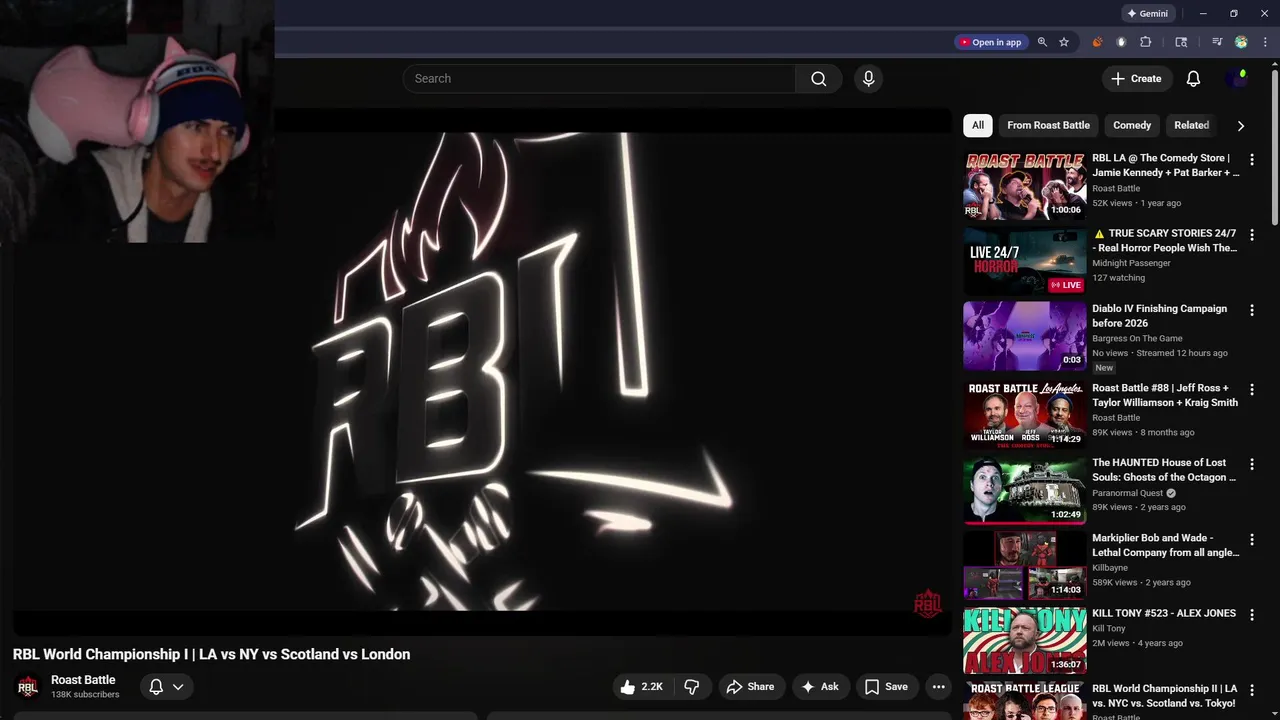Select the Related filter chip
The image size is (1280, 720).
[x=1191, y=125]
